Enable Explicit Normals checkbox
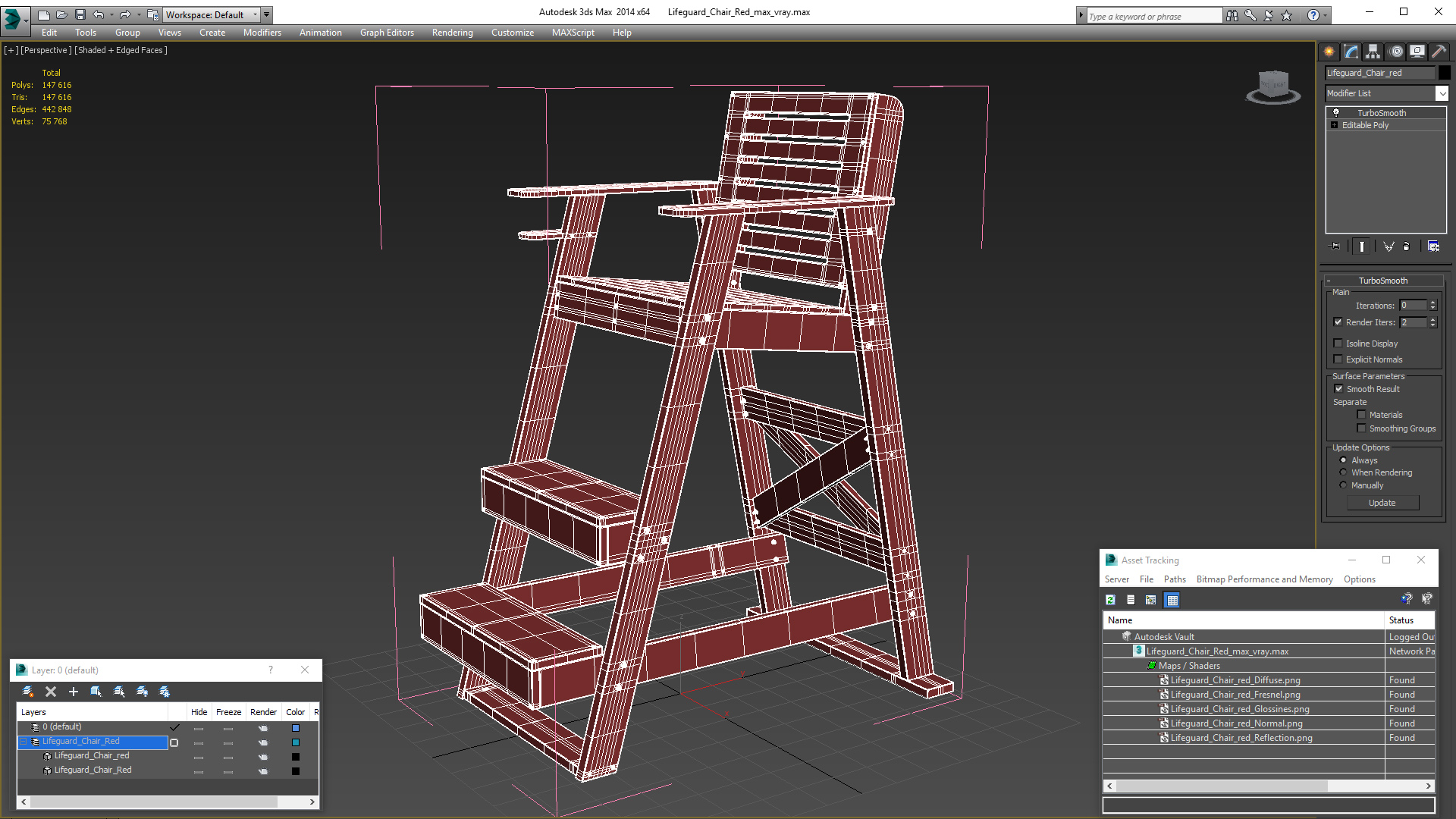This screenshot has width=1456, height=819. 1338,359
